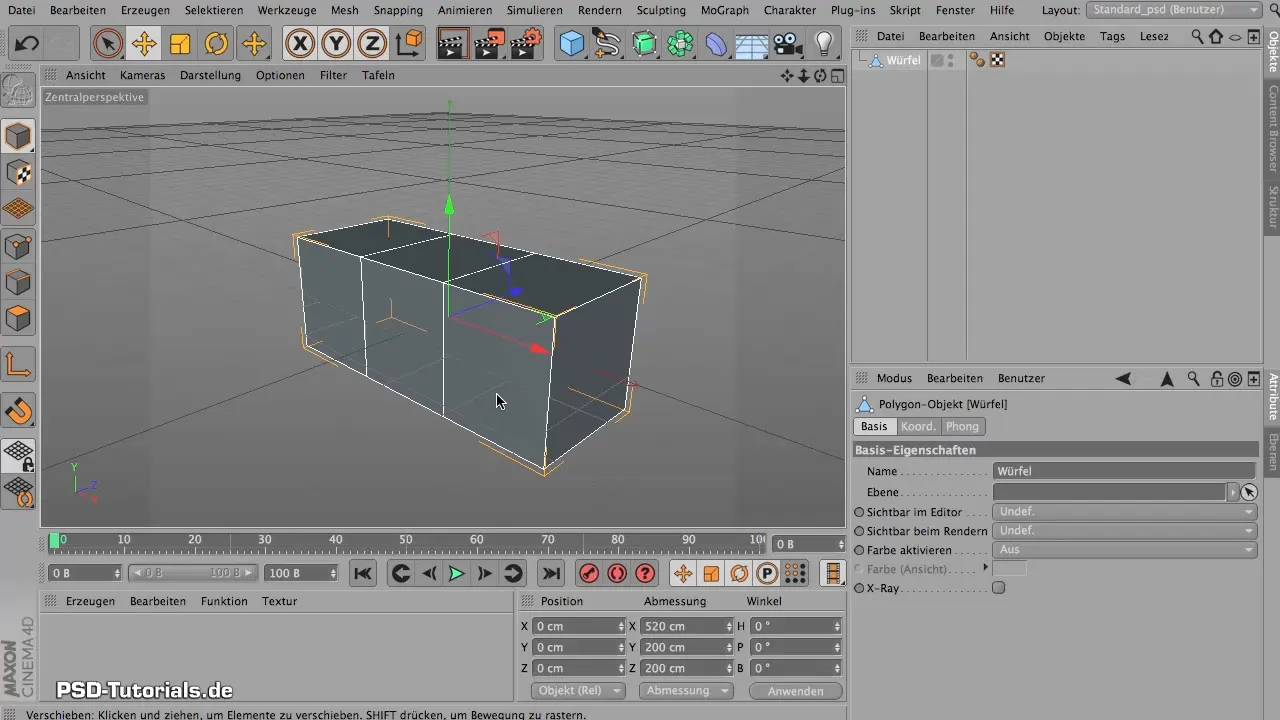Toggle Sichtbar im Editor animation dot
The width and height of the screenshot is (1280, 720).
pos(859,512)
